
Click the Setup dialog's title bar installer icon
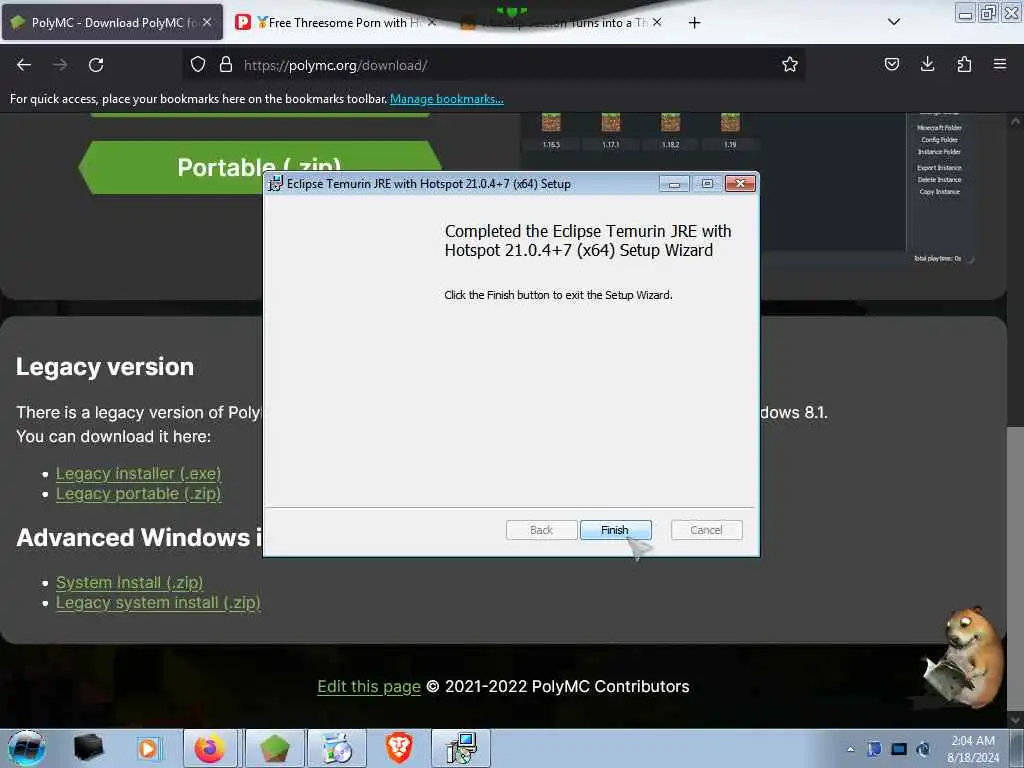(276, 184)
